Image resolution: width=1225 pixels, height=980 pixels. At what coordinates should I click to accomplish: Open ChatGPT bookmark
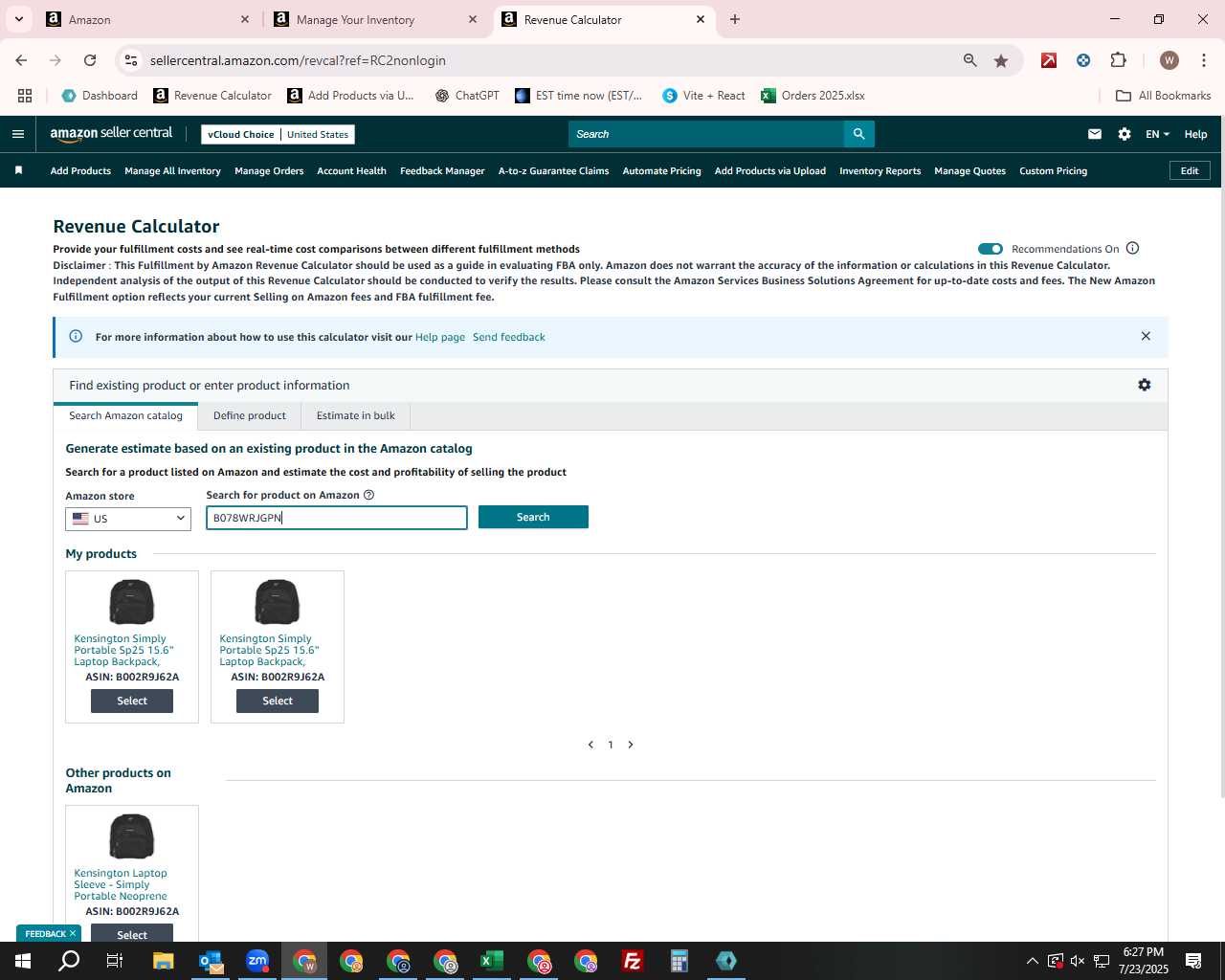tap(467, 96)
